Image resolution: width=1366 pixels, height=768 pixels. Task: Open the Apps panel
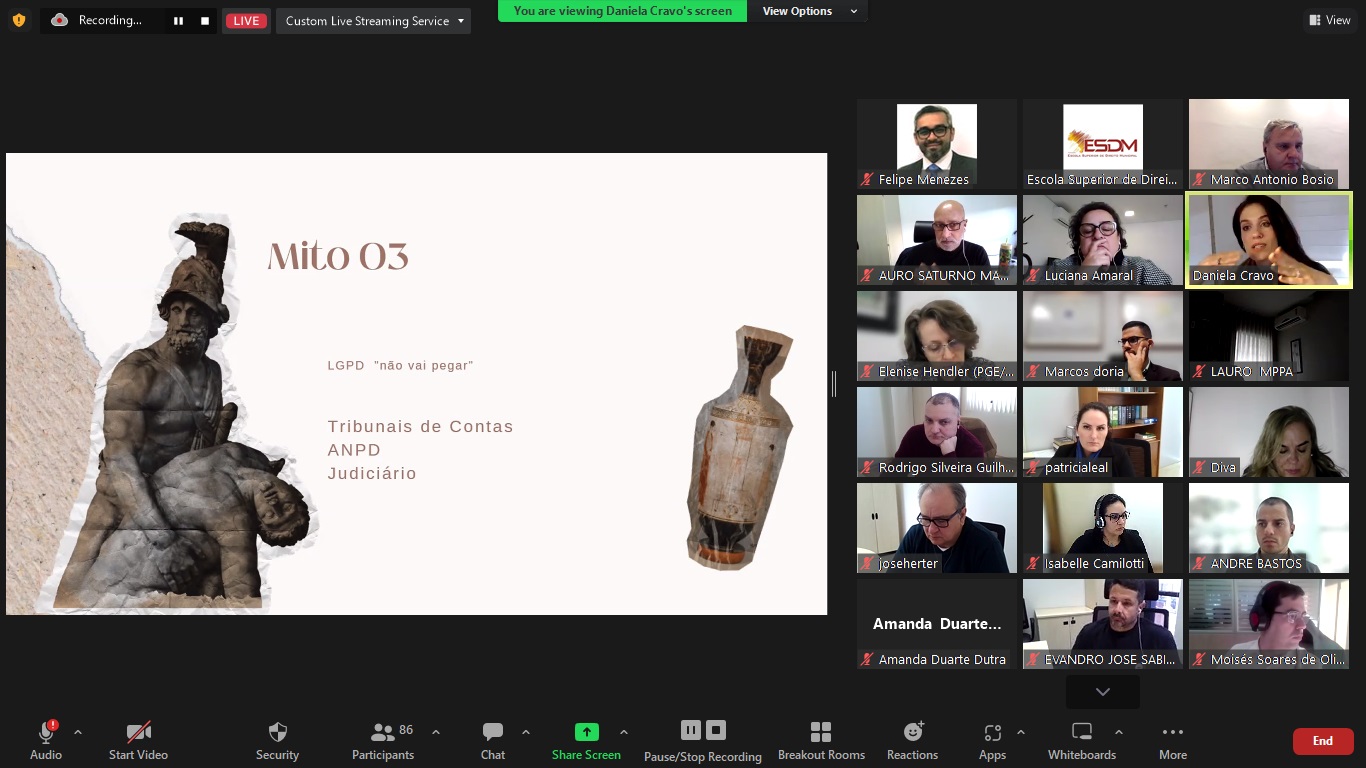[992, 740]
